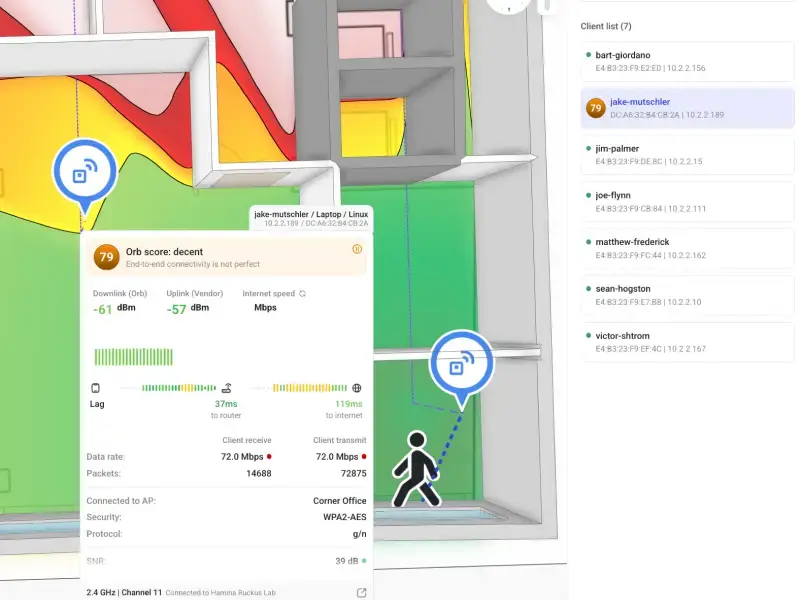
Task: Click the access point marker above the walking figure
Action: (461, 365)
